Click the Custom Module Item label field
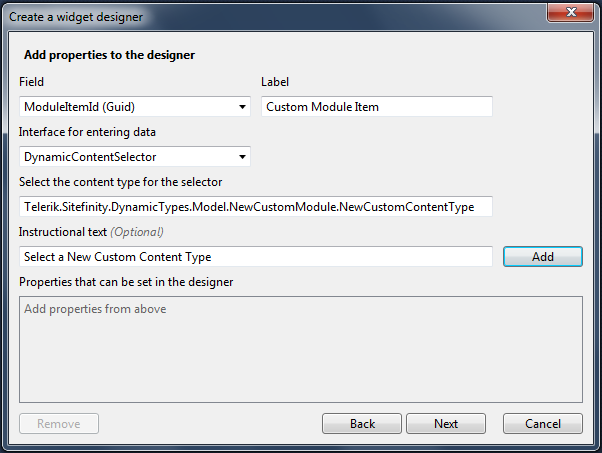 pos(377,107)
